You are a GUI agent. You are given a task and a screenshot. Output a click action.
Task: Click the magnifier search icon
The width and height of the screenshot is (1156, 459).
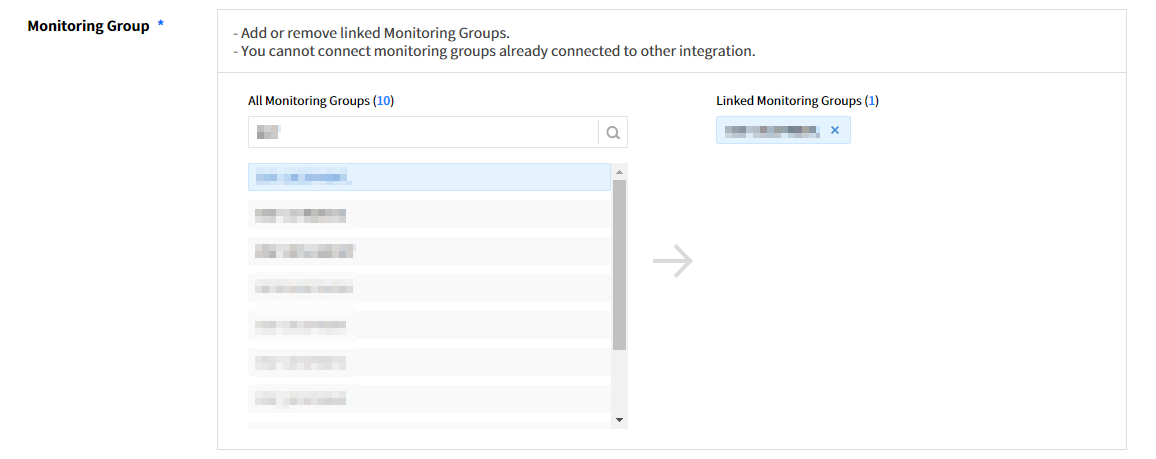[613, 132]
